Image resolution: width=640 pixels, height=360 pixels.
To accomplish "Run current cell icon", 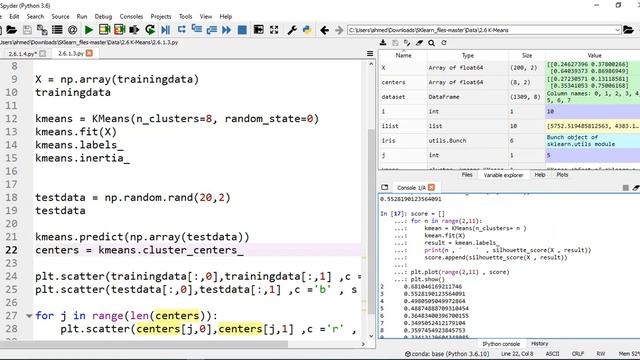I will 104,29.
